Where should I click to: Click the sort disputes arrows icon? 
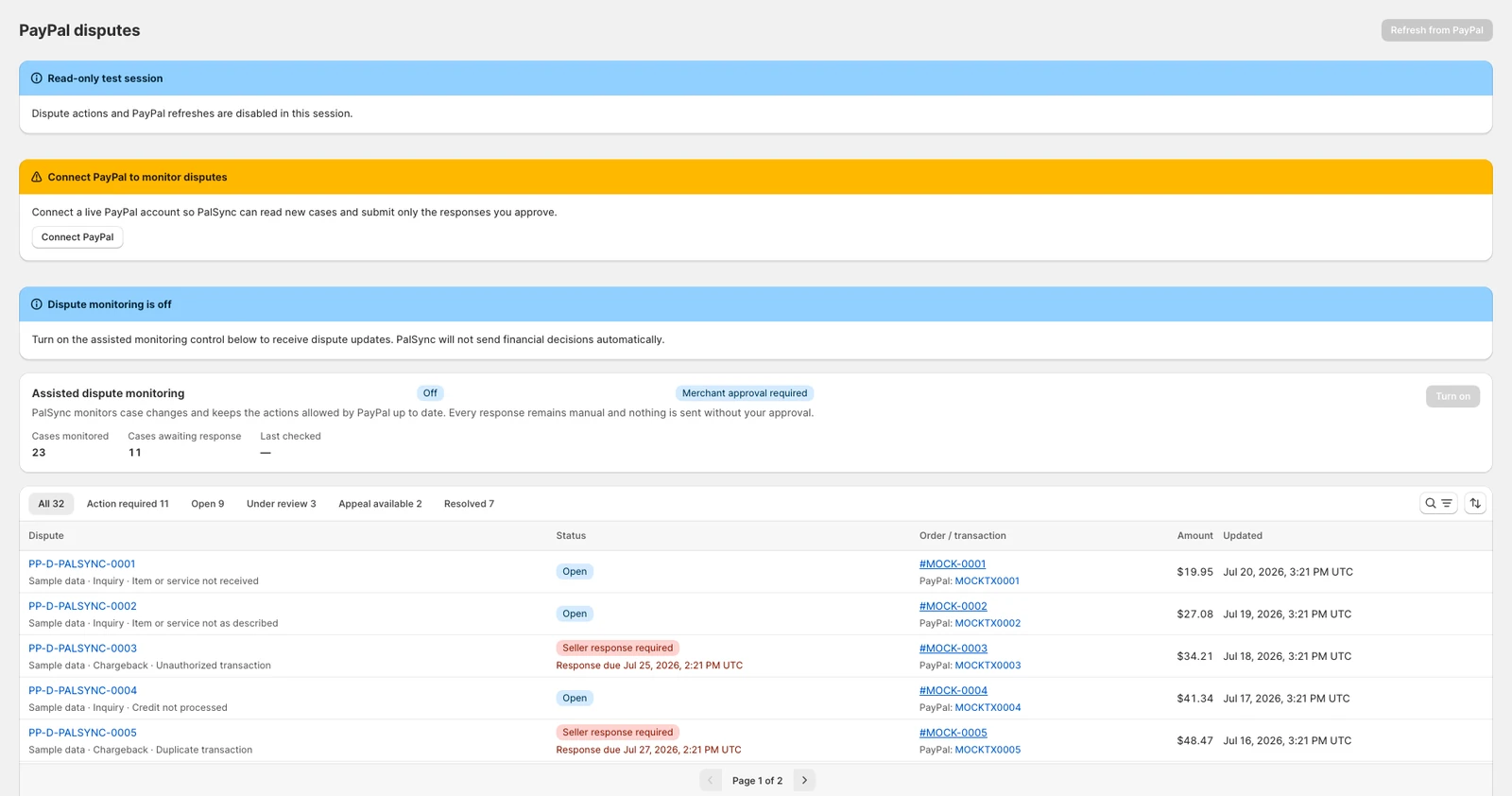coord(1475,503)
